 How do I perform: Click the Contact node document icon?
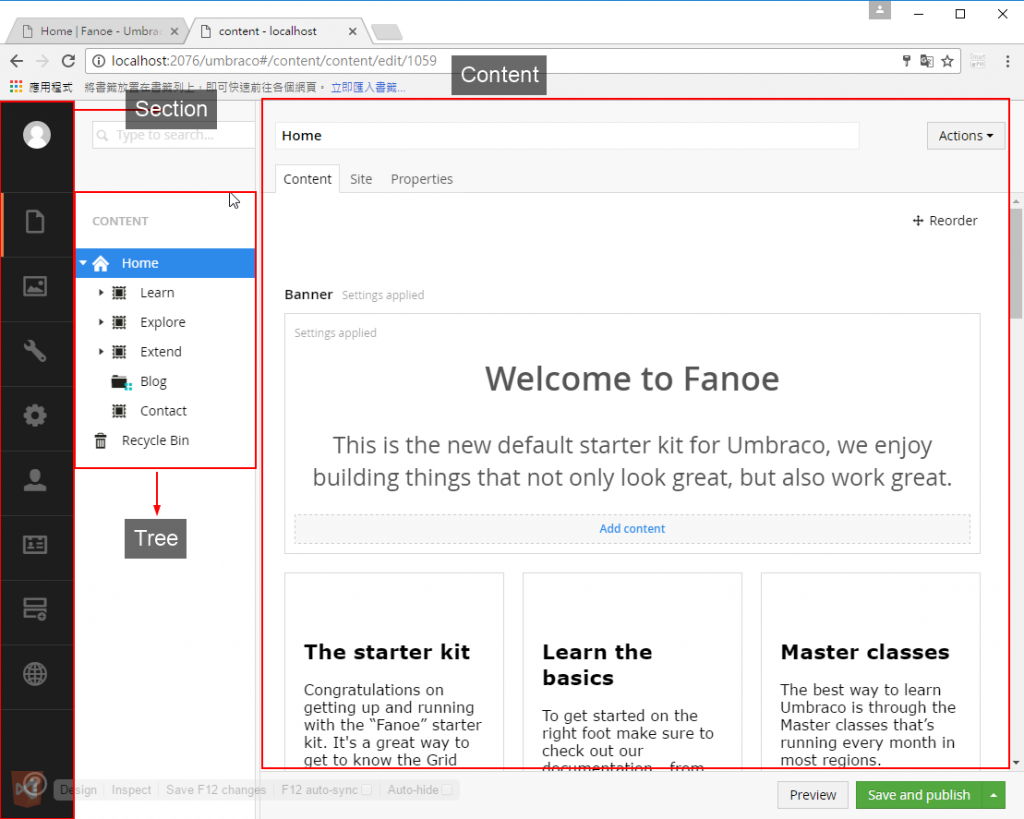click(x=119, y=411)
